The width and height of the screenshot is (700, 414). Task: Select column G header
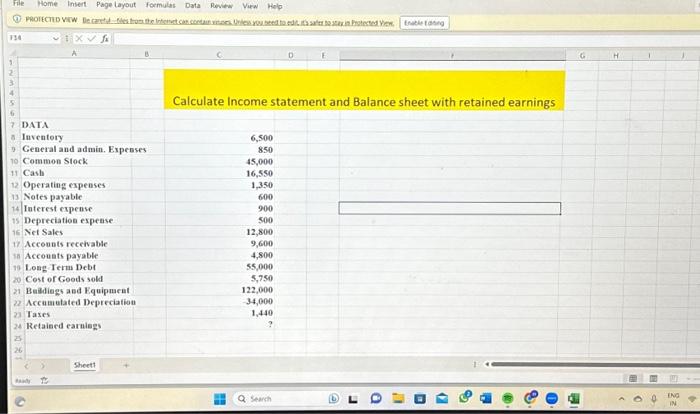point(582,56)
